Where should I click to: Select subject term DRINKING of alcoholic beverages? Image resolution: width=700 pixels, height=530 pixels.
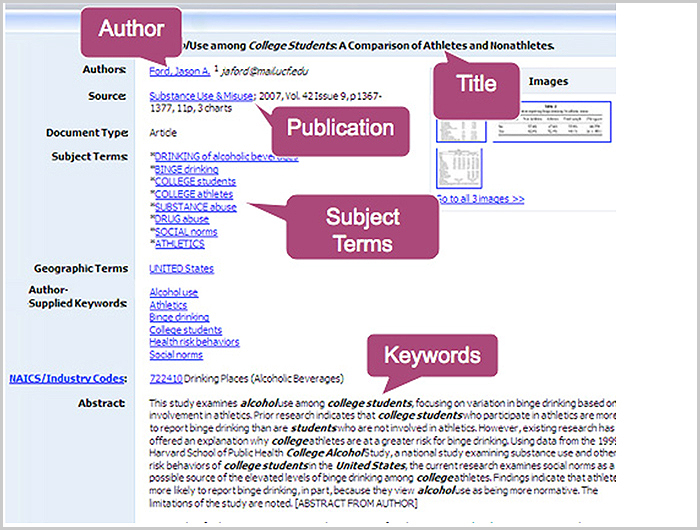(x=226, y=157)
